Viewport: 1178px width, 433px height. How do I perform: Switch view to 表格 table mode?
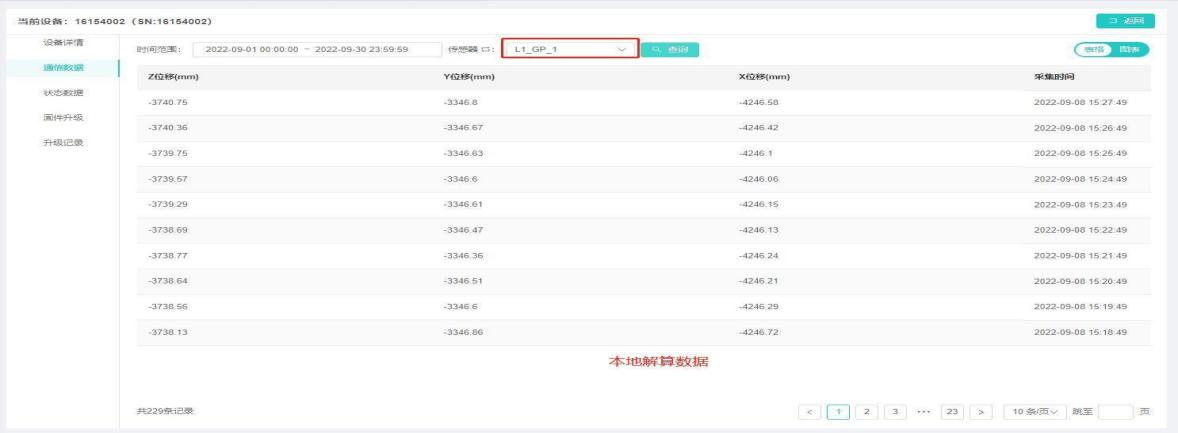[1093, 49]
